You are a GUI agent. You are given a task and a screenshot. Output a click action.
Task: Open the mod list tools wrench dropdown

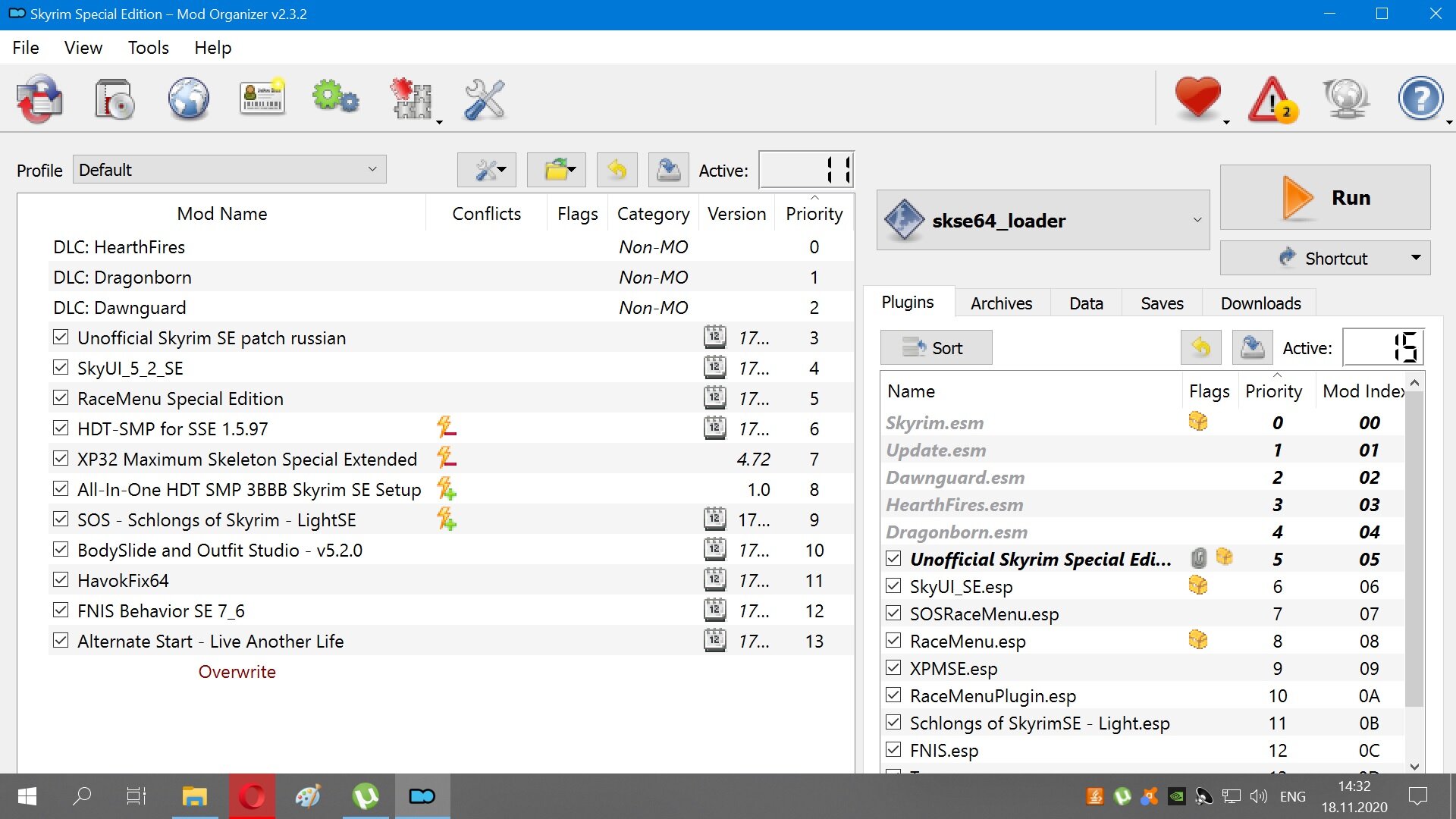(487, 170)
